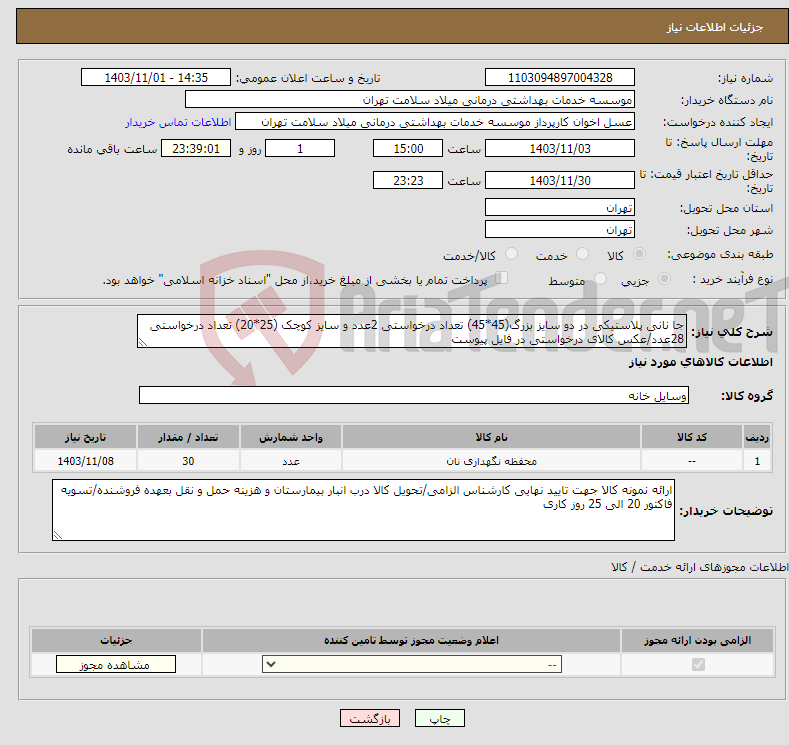This screenshot has height=745, width=789.
Task: Choose the کالا/خدمت radio option
Action: click(512, 255)
